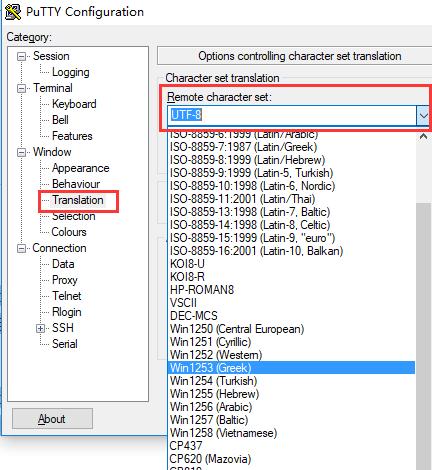This screenshot has height=470, width=432.
Task: Expand the SSH tree node
Action: (x=40, y=328)
